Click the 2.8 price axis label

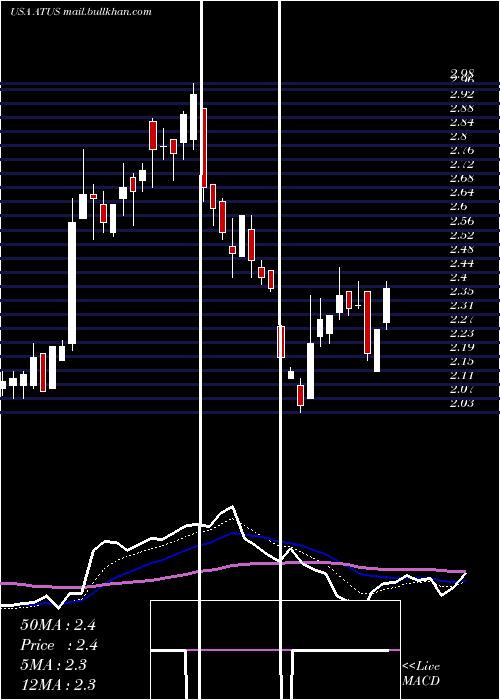[459, 136]
